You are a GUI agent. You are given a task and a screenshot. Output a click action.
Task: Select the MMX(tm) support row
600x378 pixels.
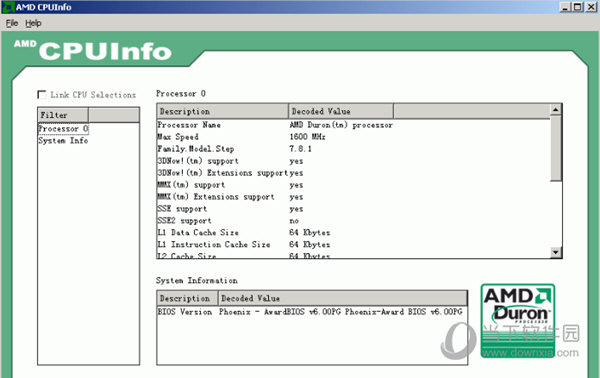[x=353, y=185]
